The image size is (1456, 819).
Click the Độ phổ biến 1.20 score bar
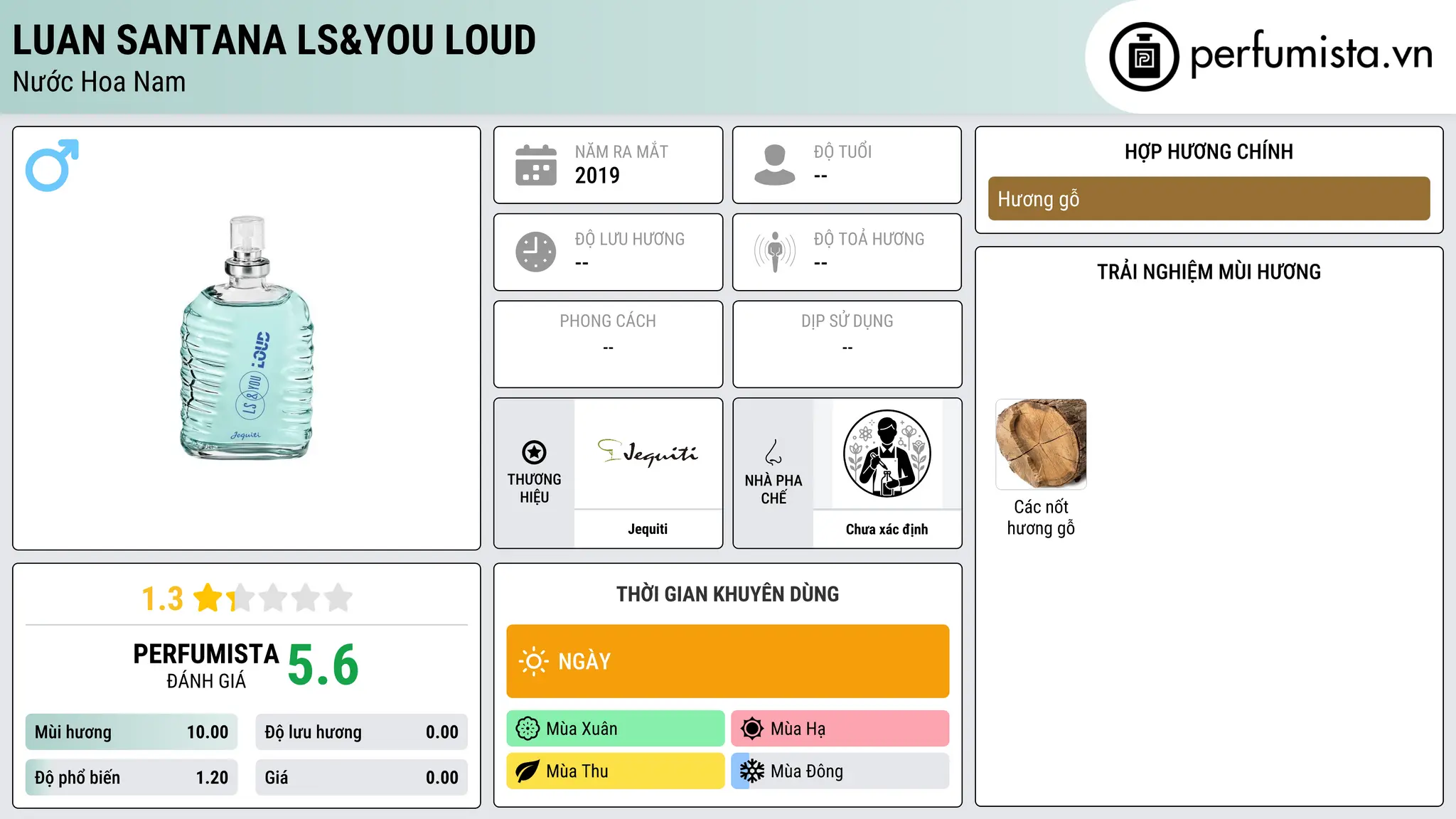132,778
